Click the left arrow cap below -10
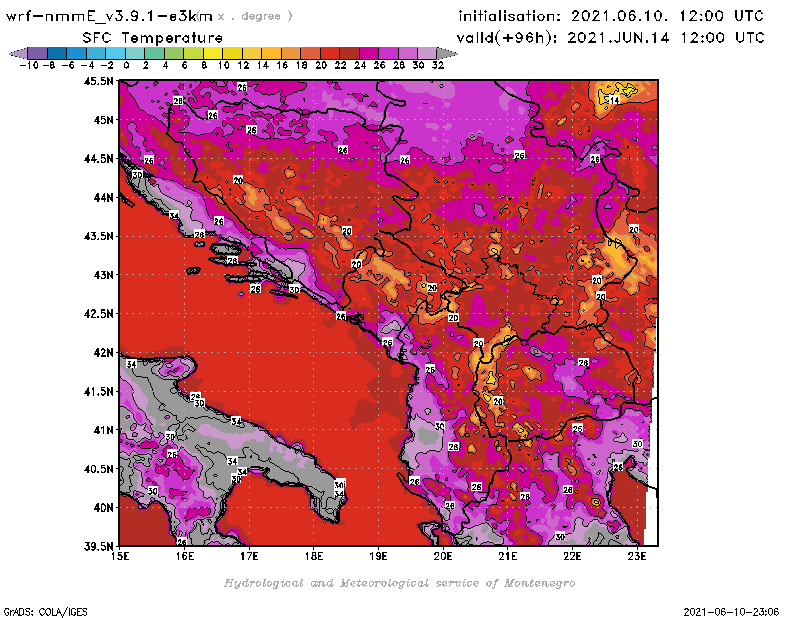The image size is (800, 618). 19,53
